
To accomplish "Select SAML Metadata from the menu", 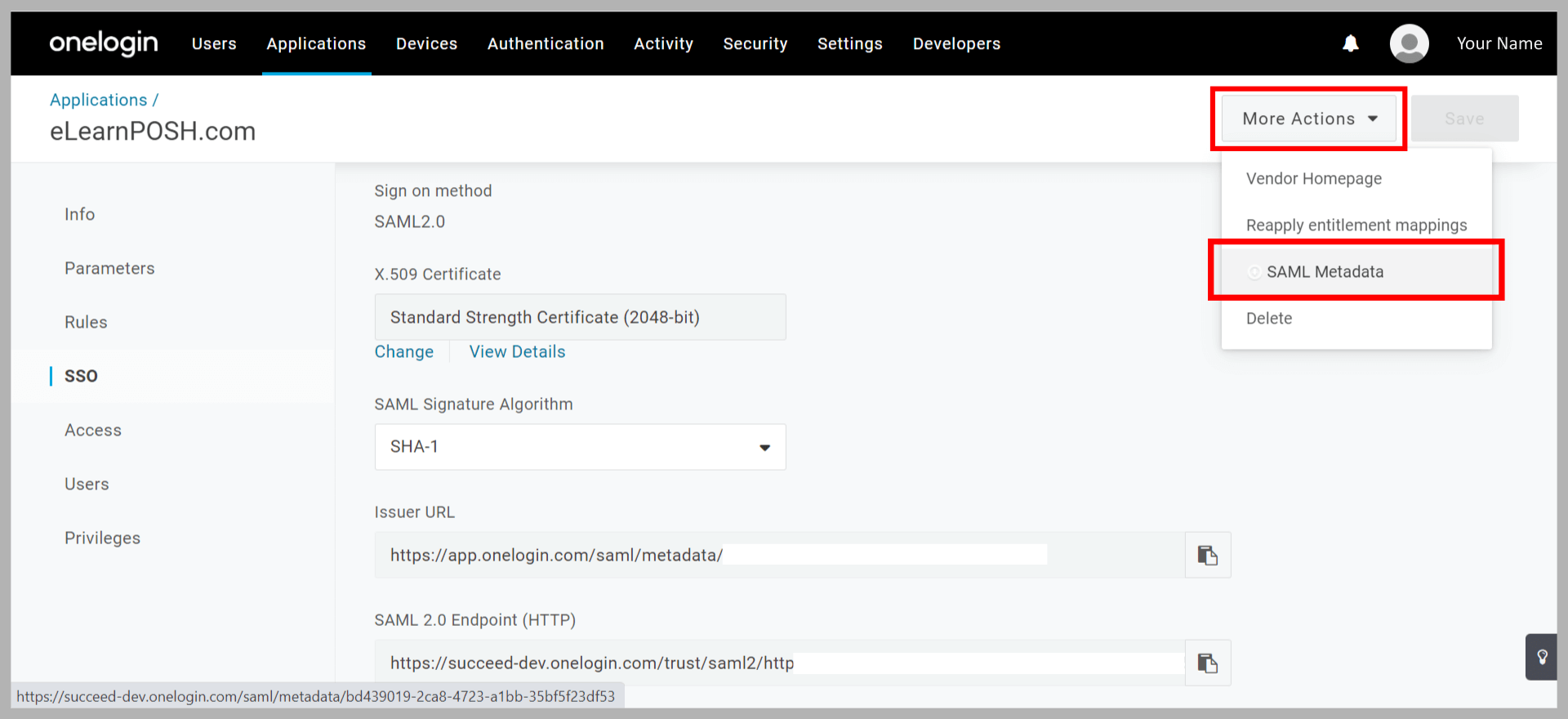I will coord(1325,272).
